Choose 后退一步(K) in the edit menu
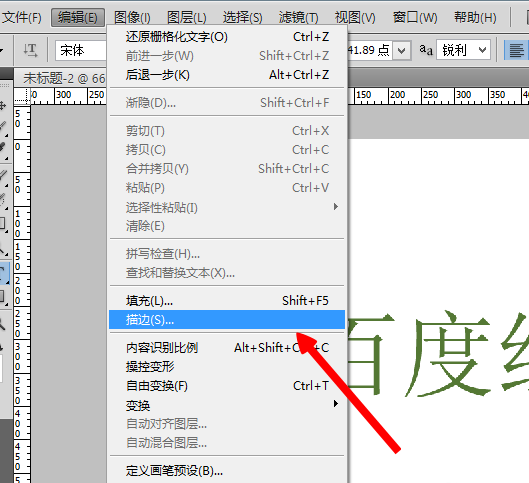Screen dimensions: 529x483 [x=227, y=75]
